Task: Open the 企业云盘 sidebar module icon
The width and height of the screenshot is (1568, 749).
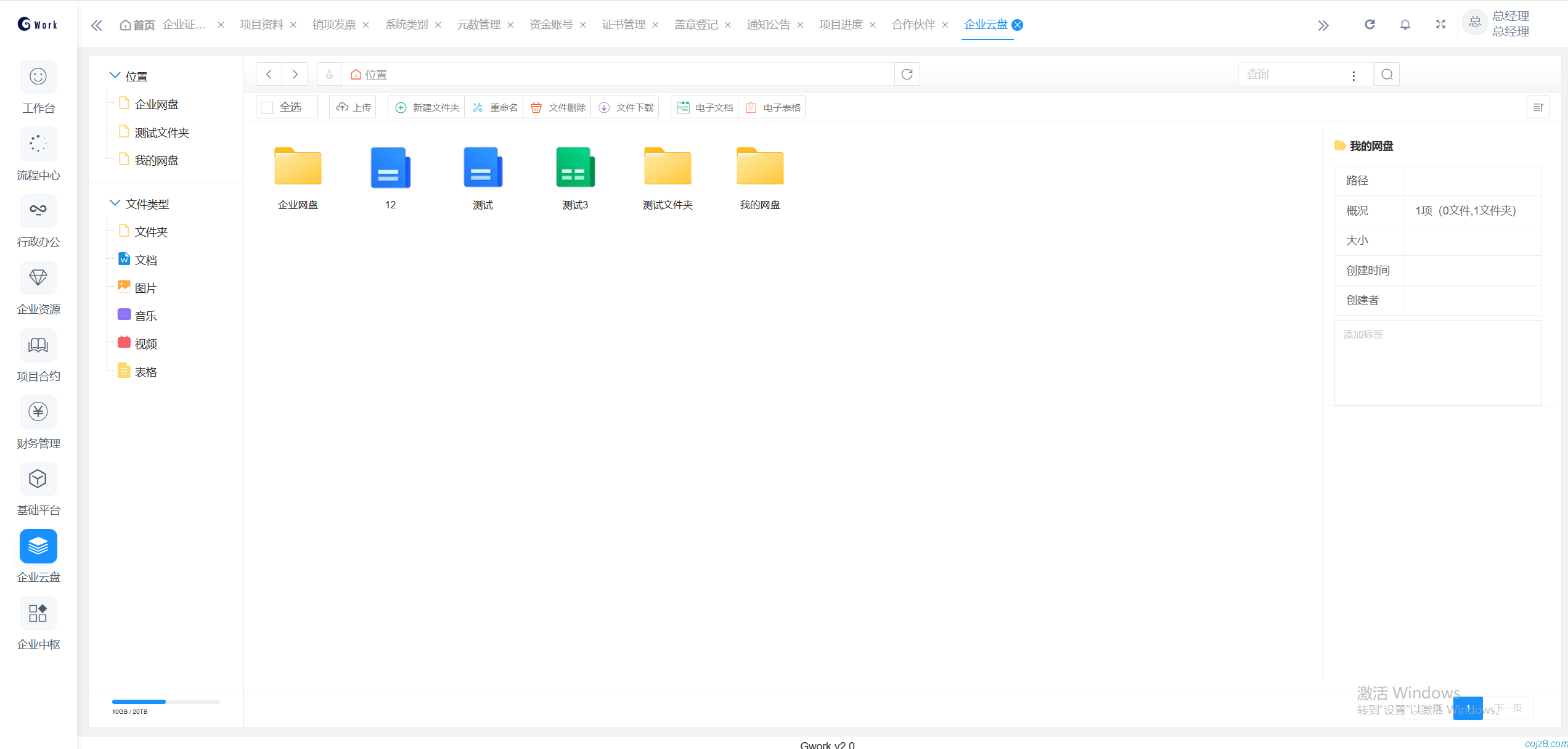Action: point(38,546)
